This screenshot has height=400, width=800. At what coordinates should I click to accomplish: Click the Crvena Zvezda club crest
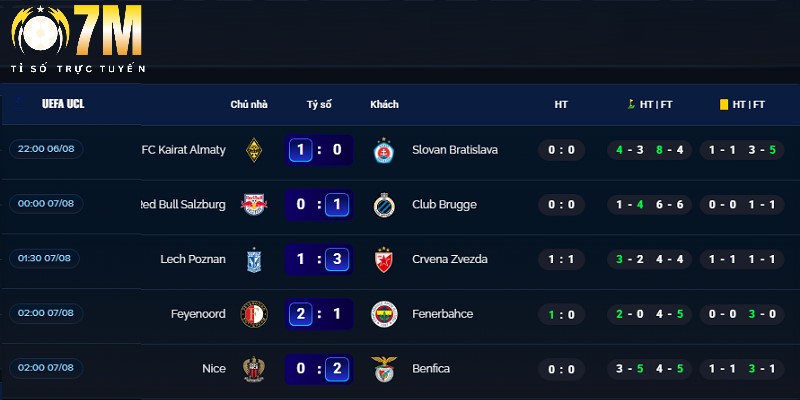pyautogui.click(x=383, y=259)
